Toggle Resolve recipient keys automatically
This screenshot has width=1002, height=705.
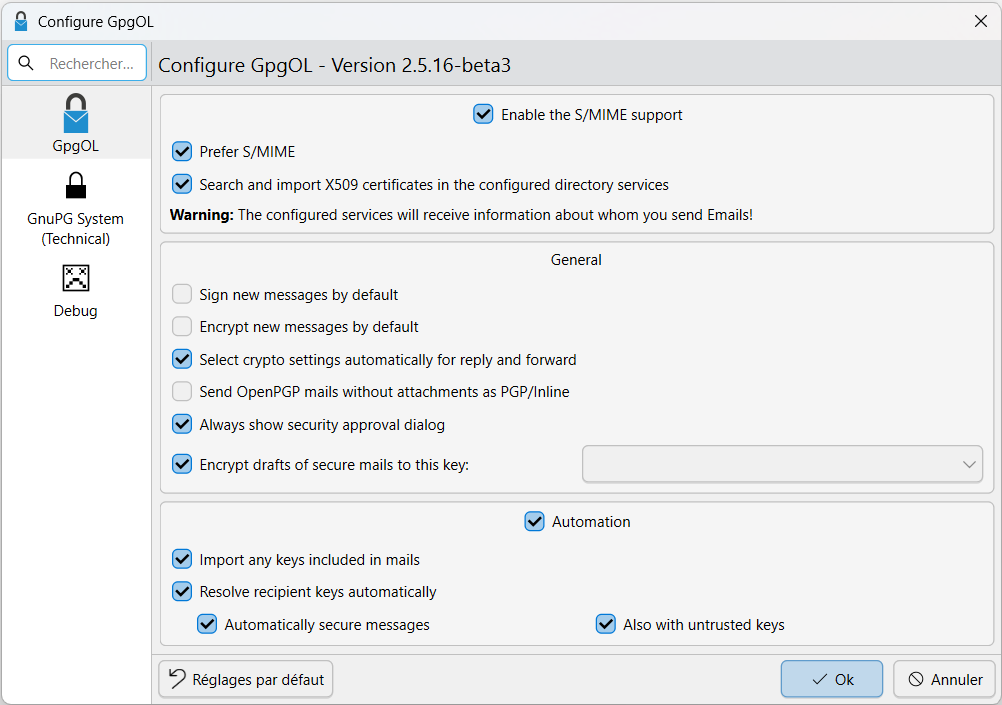(x=182, y=592)
